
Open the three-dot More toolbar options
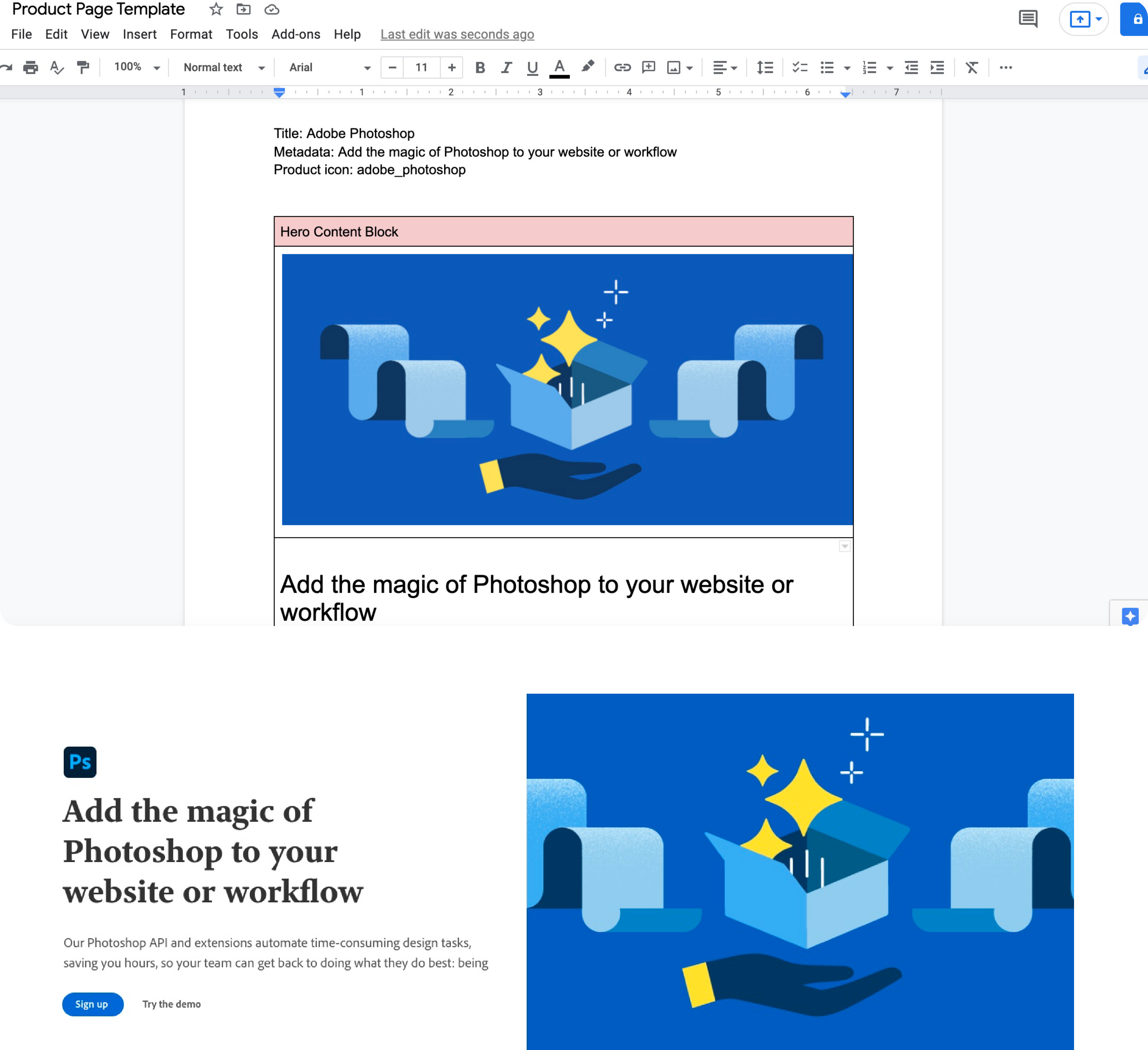click(1006, 67)
